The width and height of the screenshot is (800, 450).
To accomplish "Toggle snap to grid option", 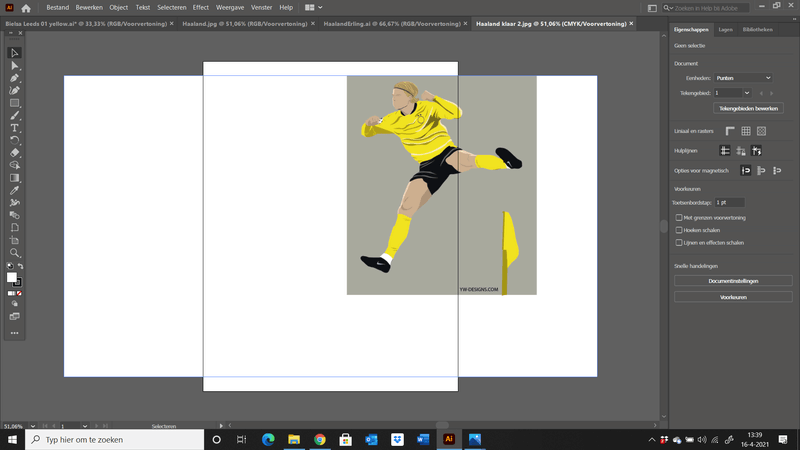I will point(777,170).
